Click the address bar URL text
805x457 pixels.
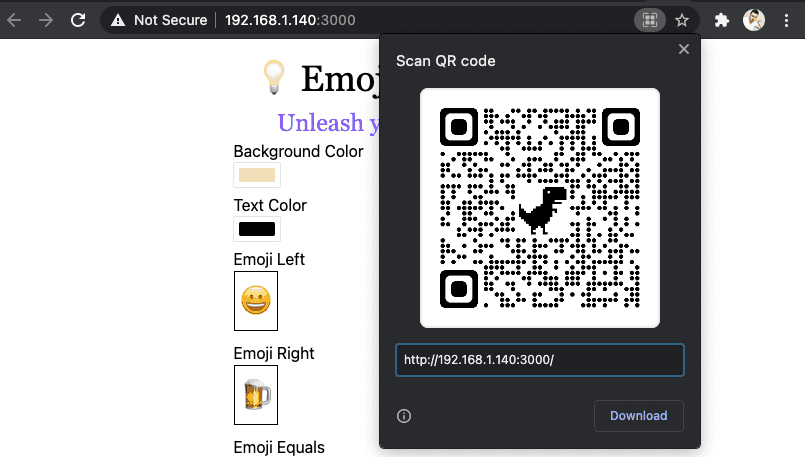point(290,20)
